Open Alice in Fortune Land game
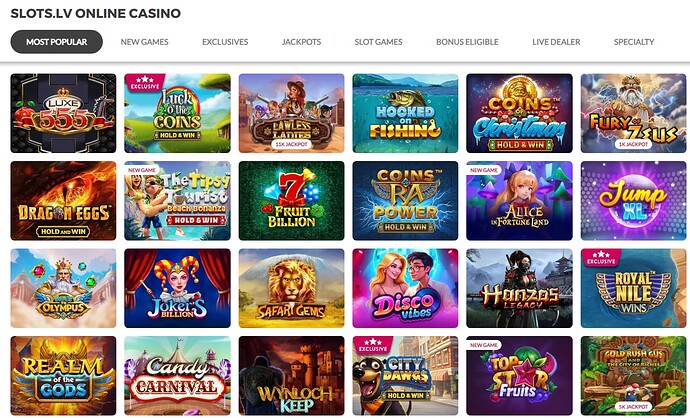 click(x=519, y=201)
